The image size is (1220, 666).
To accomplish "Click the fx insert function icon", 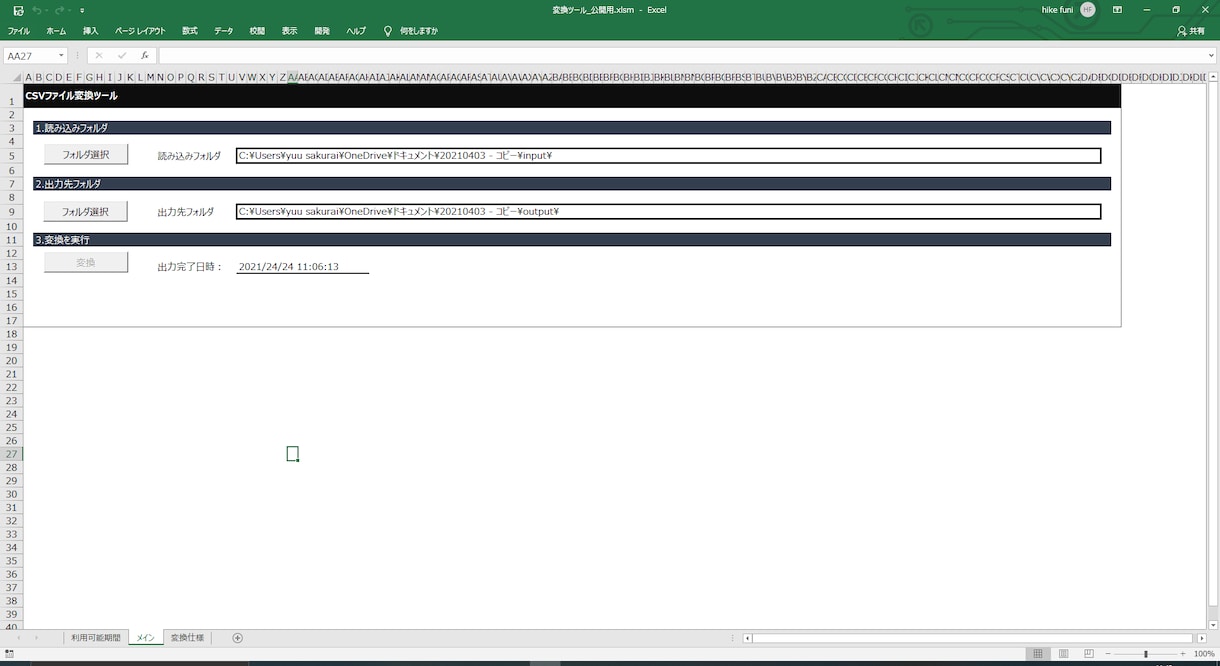I will pyautogui.click(x=145, y=56).
